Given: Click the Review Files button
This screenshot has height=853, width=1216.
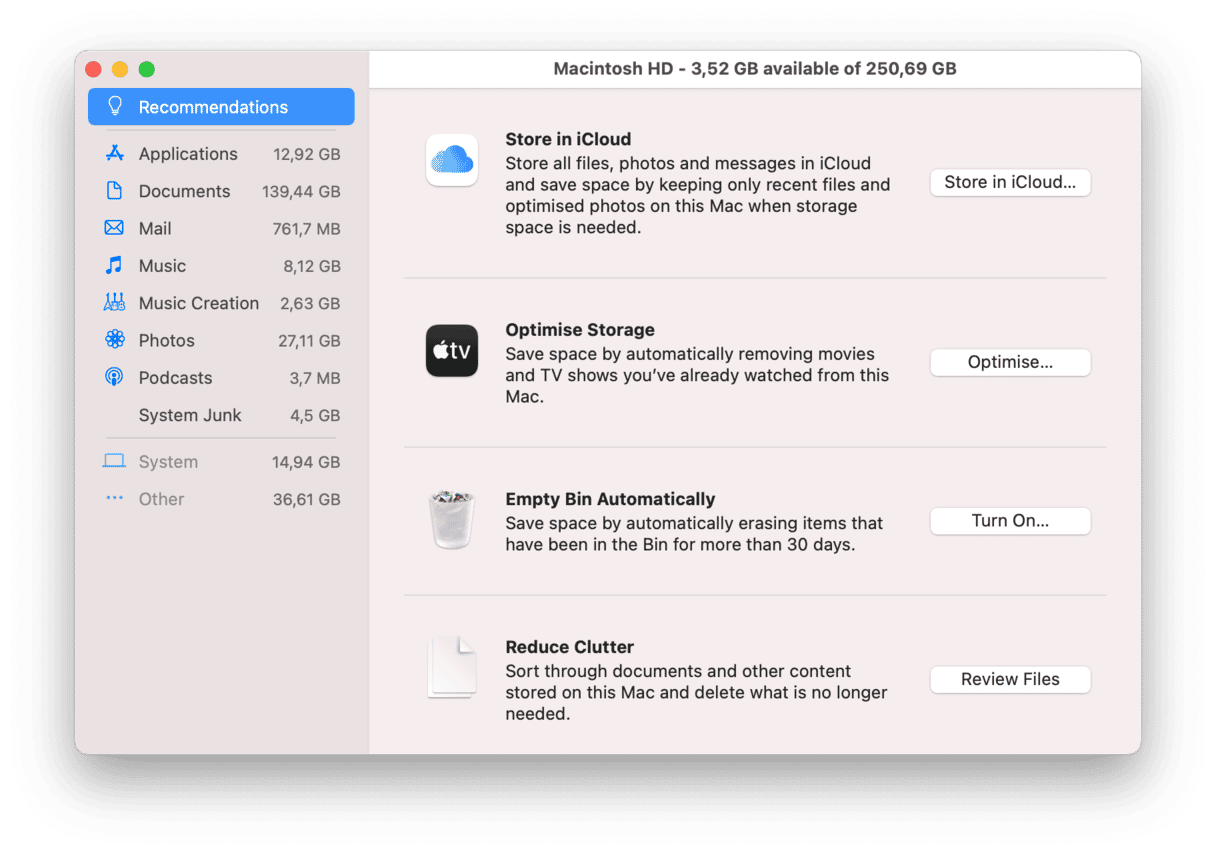Looking at the screenshot, I should [1010, 679].
